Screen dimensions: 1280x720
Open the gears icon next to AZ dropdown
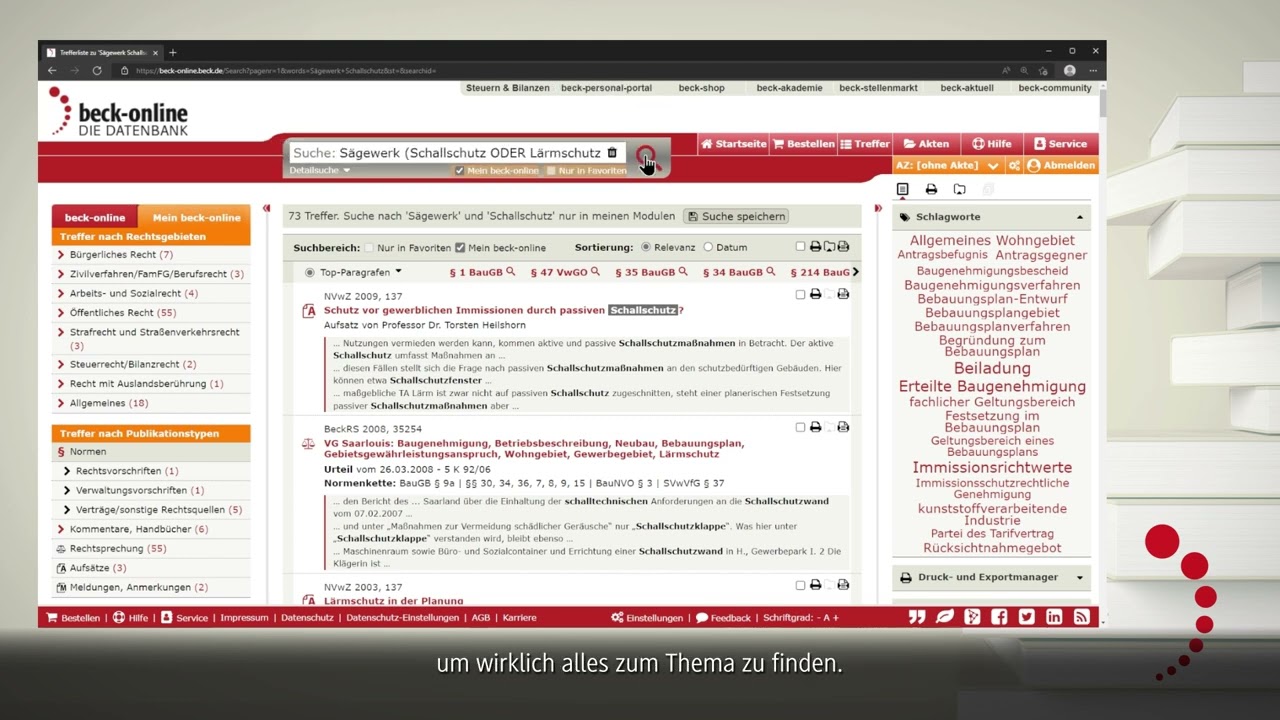coord(1014,166)
